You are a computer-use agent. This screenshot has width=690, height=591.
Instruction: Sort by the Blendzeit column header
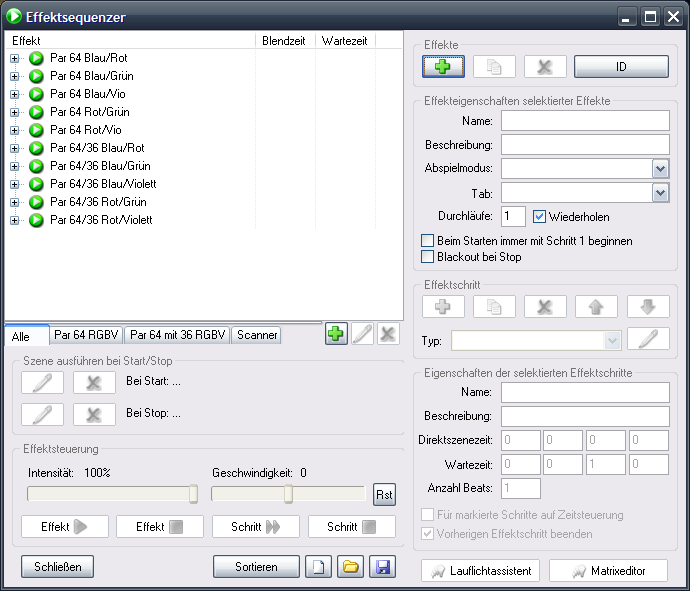285,41
